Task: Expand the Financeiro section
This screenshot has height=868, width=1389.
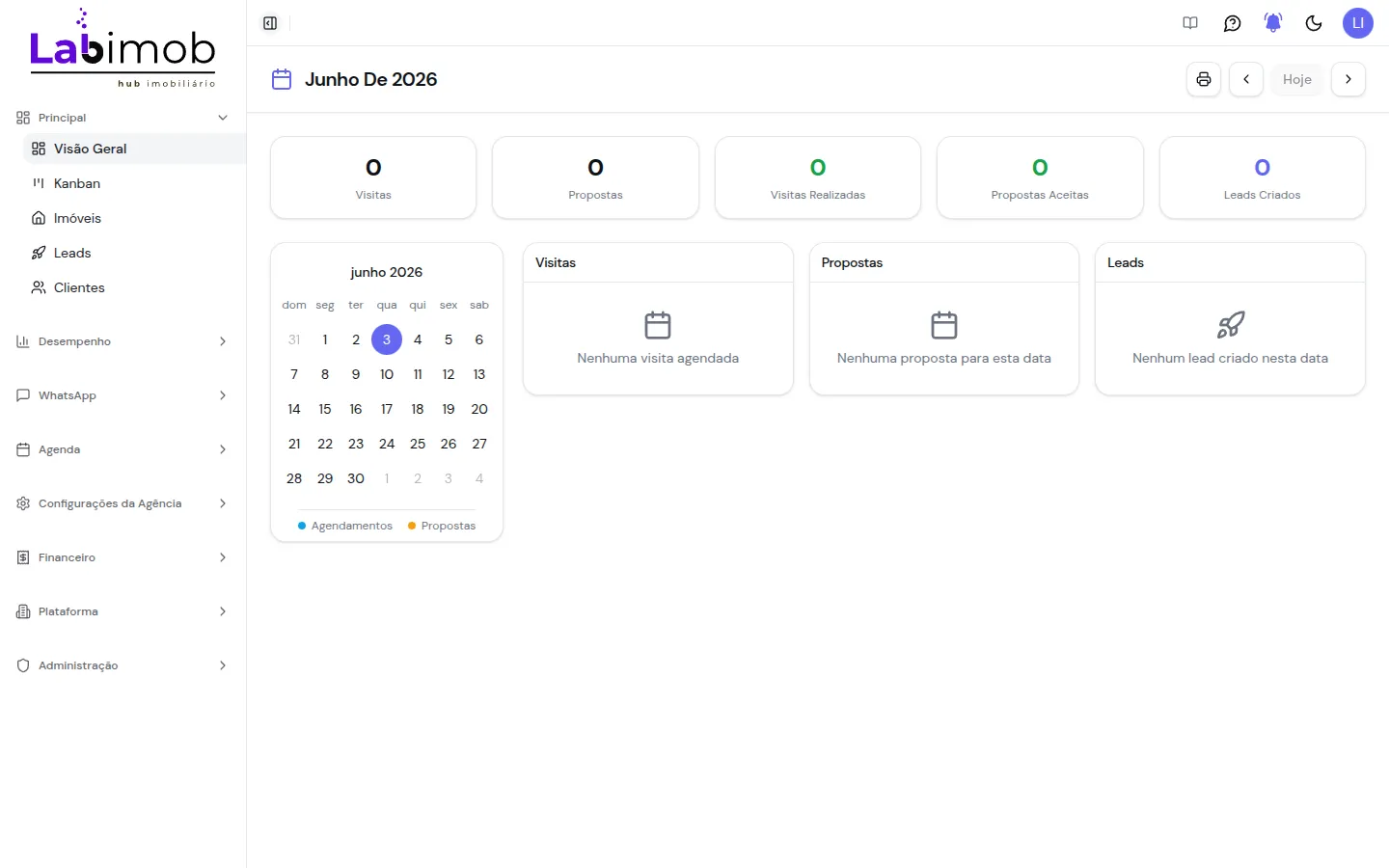Action: pos(123,557)
